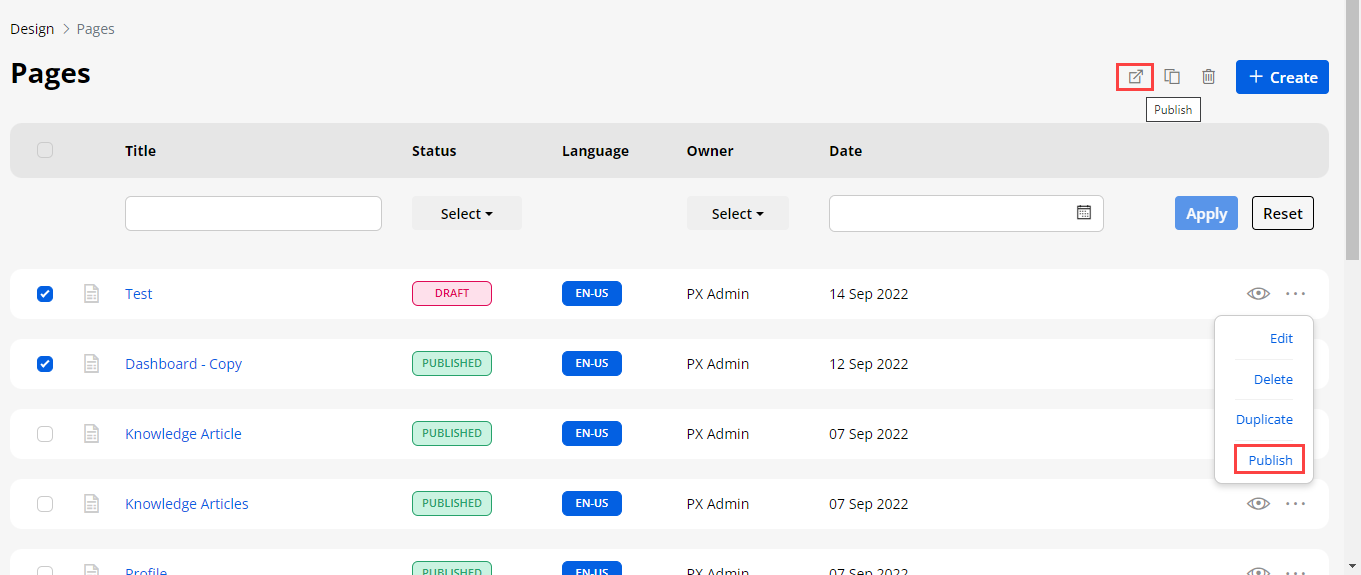Tick the Knowledge Article row checkbox
Viewport: 1361px width, 575px height.
45,434
